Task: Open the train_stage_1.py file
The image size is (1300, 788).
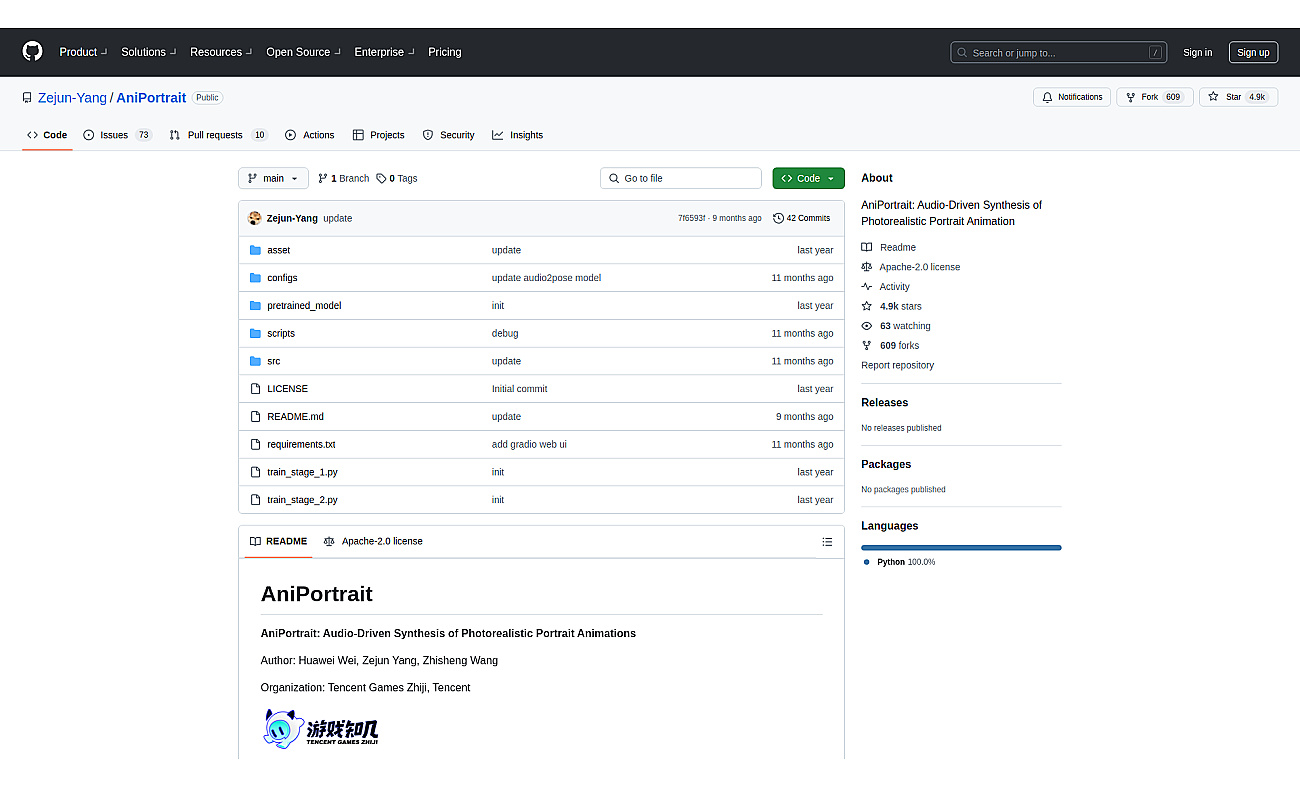Action: pos(302,472)
